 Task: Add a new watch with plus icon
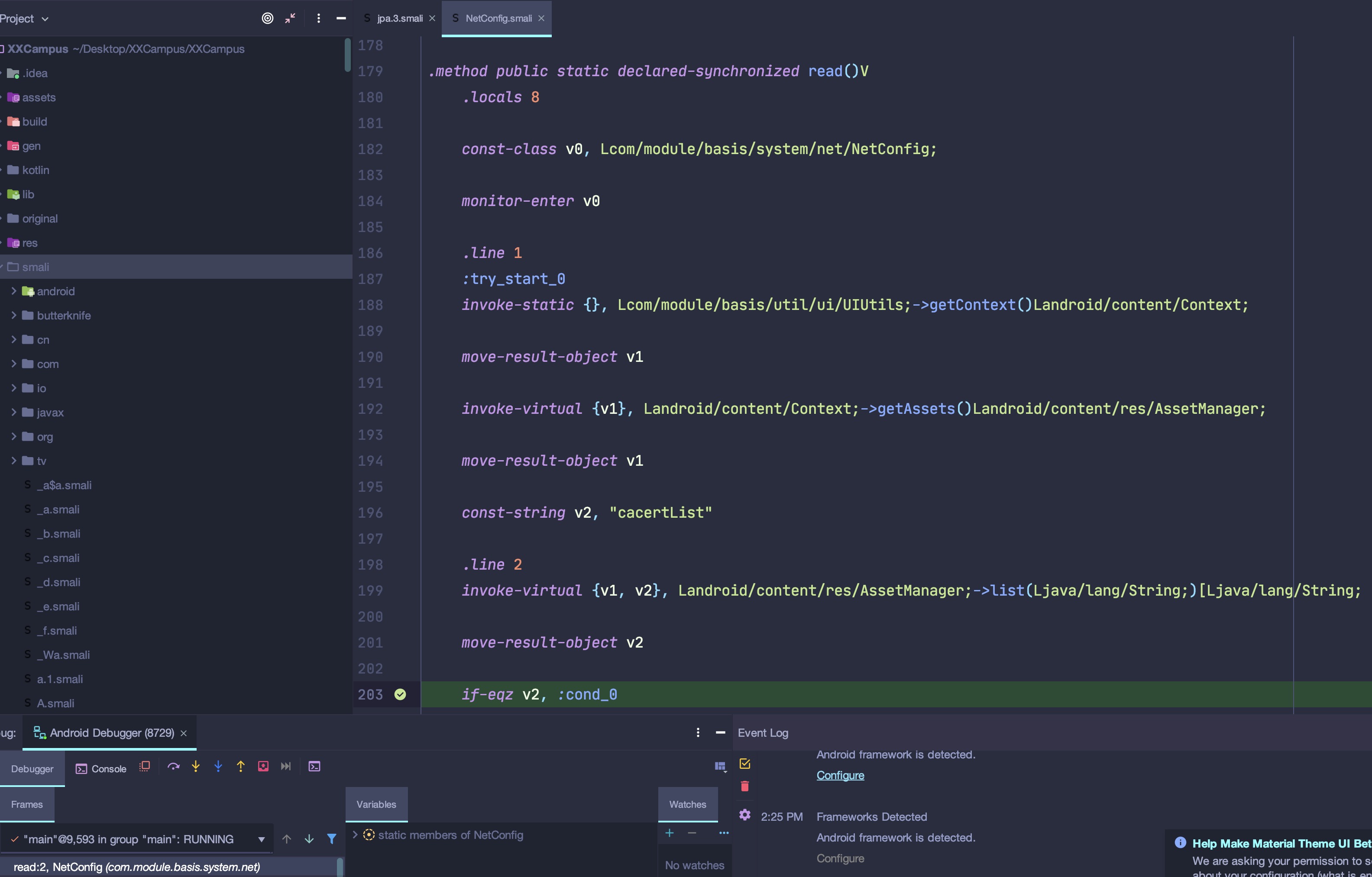(670, 833)
